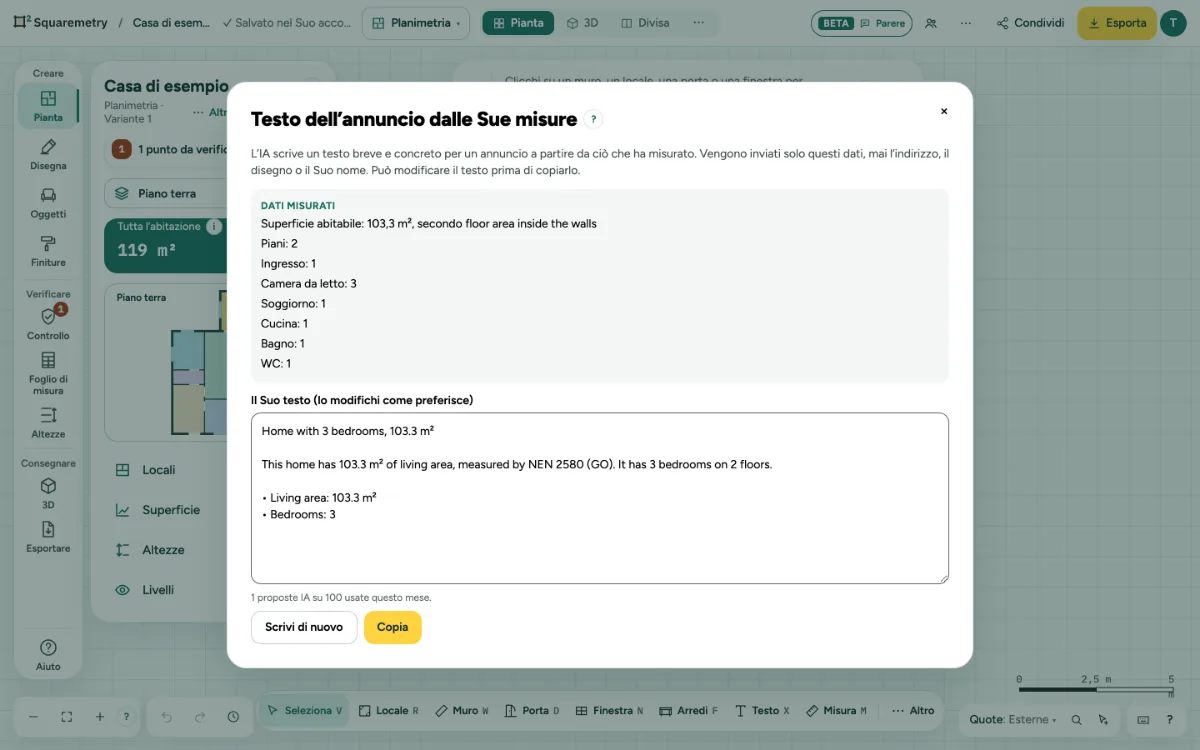Viewport: 1200px width, 750px height.
Task: Open the Aiuto help button
Action: point(48,655)
